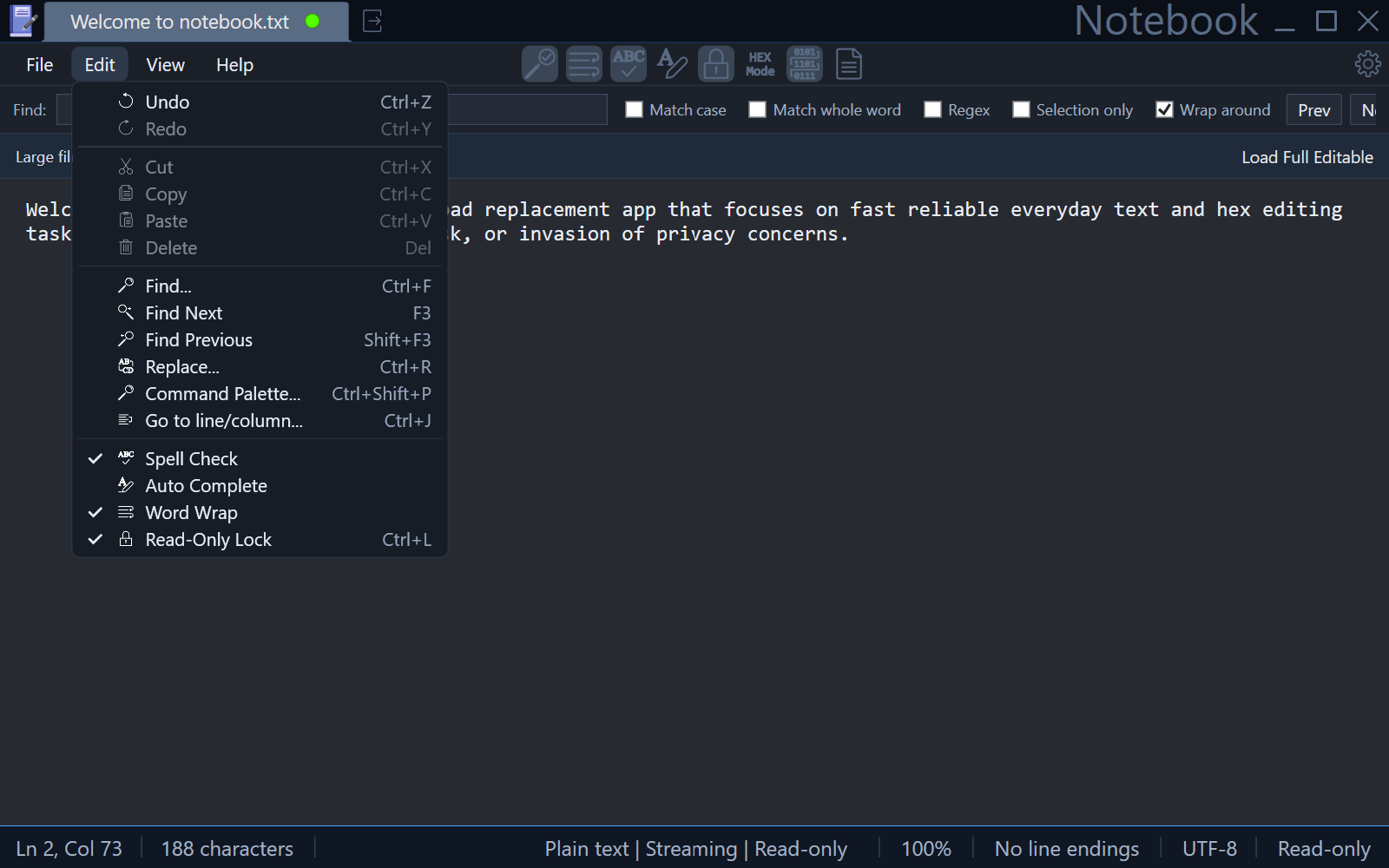Click the find magnifier toolbar icon
The width and height of the screenshot is (1389, 868).
coord(539,64)
